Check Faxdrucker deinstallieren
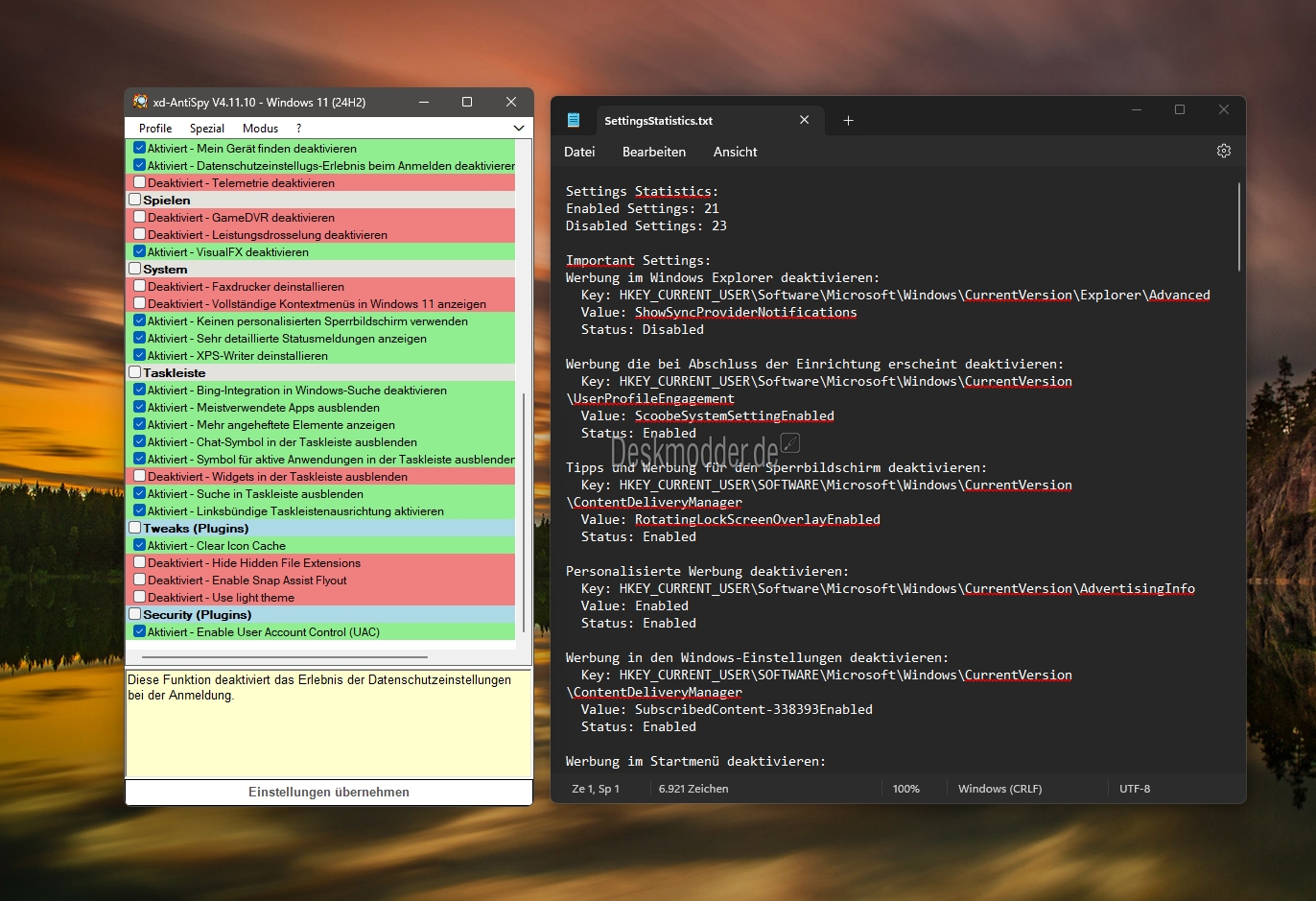The height and width of the screenshot is (901, 1316). [x=139, y=286]
